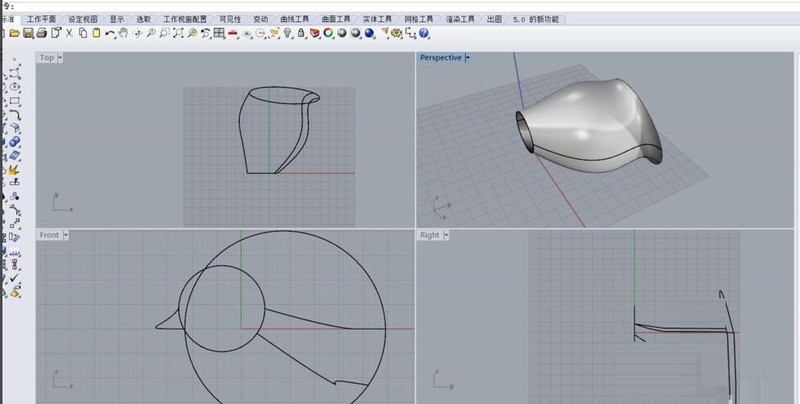The width and height of the screenshot is (800, 404).
Task: Save the model with the floppy disk icon
Action: 29,33
